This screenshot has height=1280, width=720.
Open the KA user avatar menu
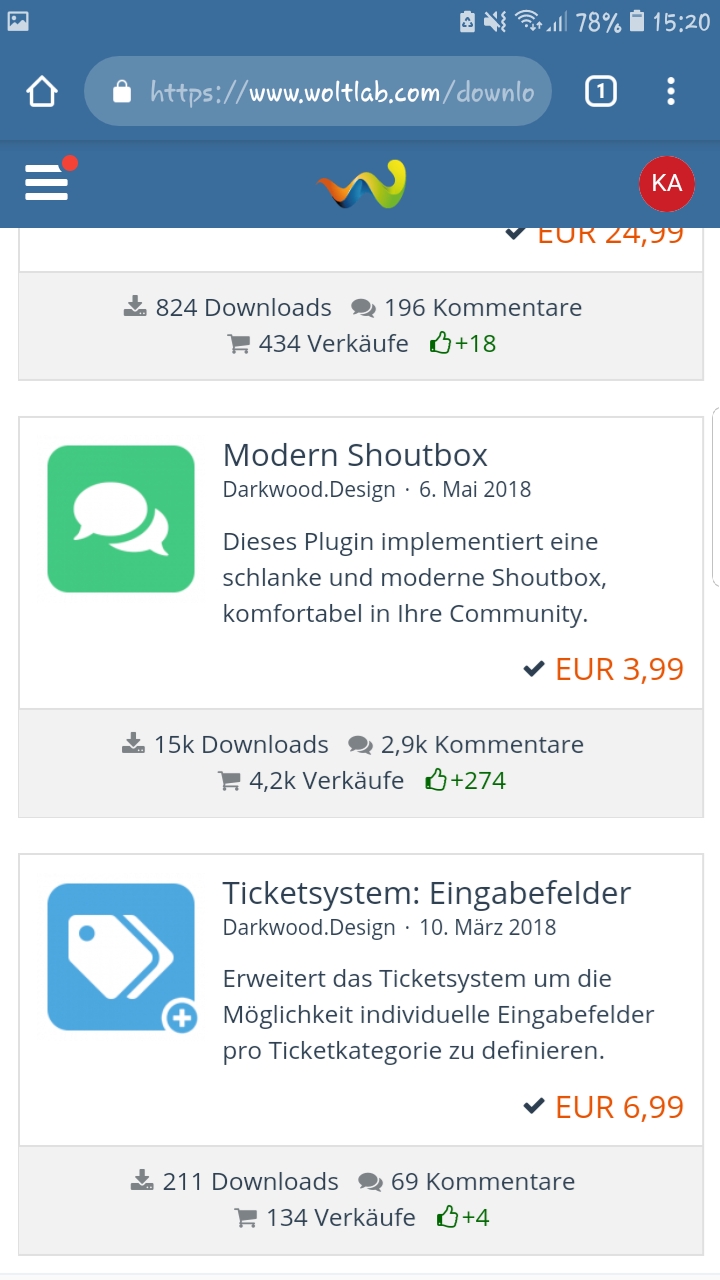pos(666,183)
